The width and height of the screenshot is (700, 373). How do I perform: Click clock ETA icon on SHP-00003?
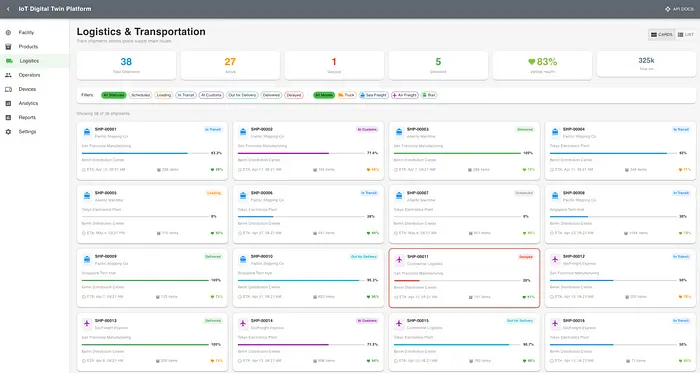point(396,170)
